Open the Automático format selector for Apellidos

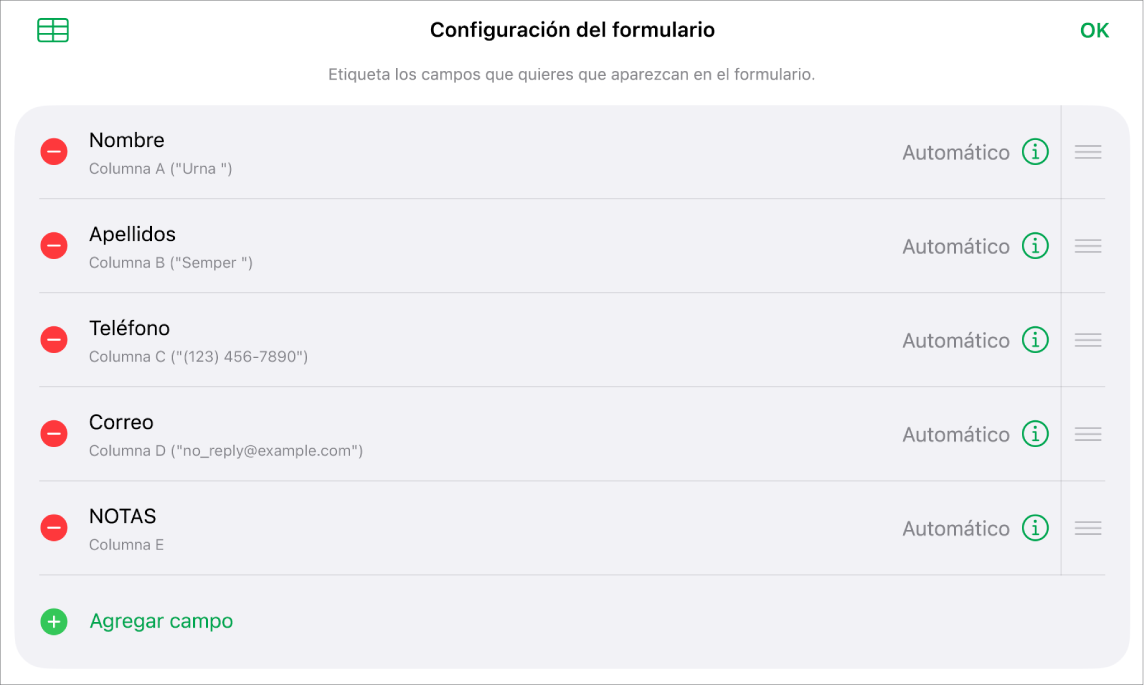tap(955, 245)
